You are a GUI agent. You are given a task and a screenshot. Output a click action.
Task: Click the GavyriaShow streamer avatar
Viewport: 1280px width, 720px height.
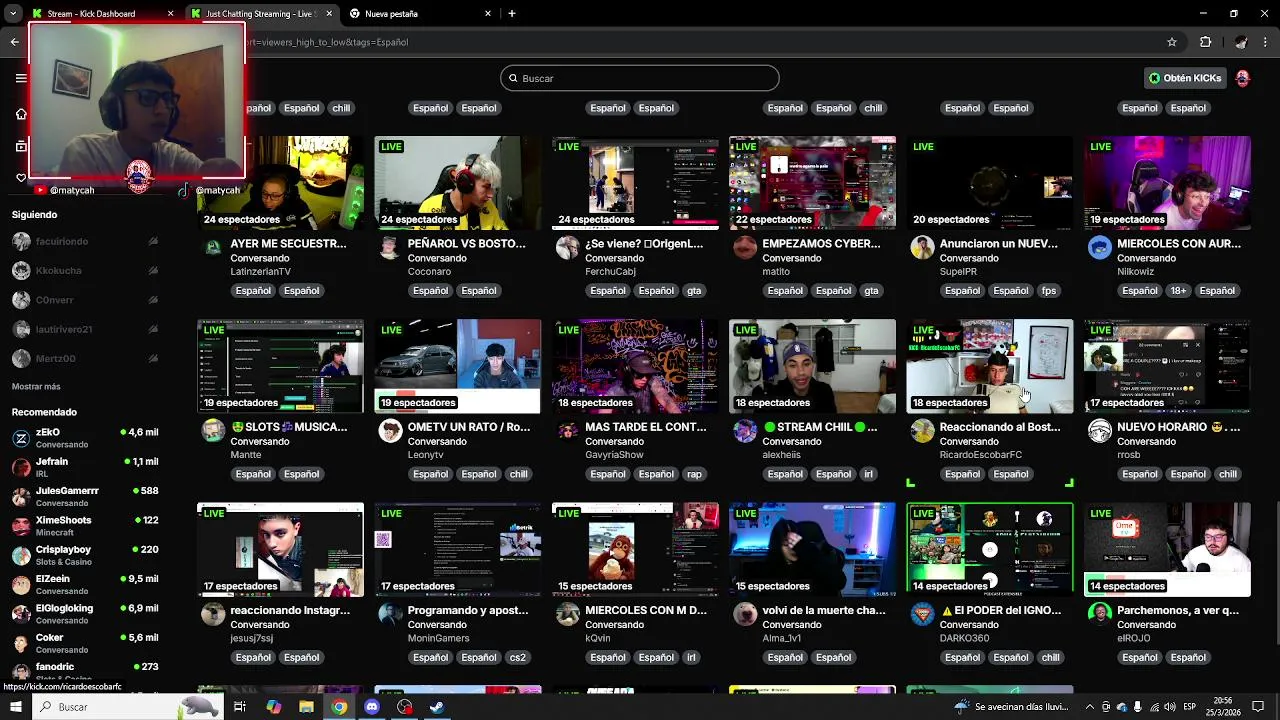click(567, 431)
